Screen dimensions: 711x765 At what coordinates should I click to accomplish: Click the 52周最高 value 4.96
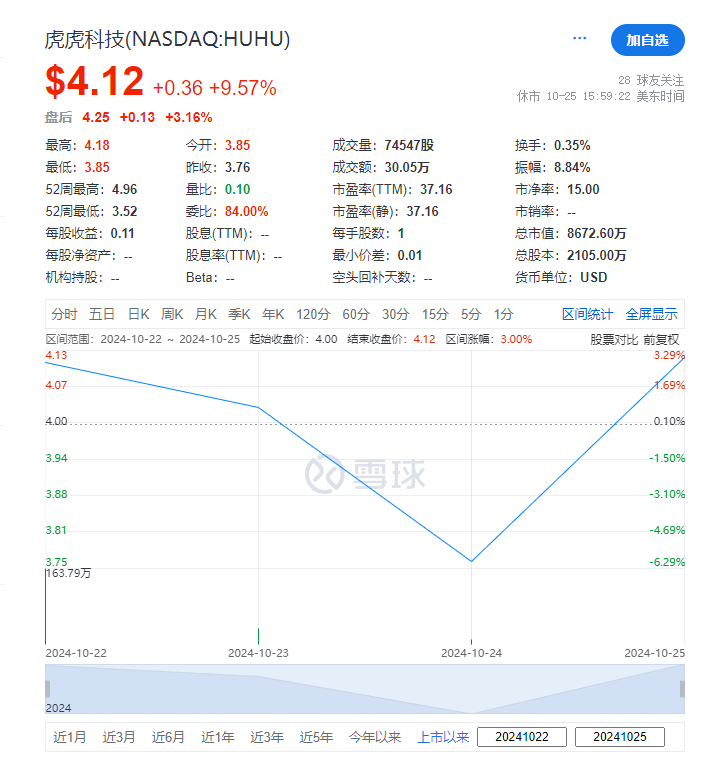[124, 189]
